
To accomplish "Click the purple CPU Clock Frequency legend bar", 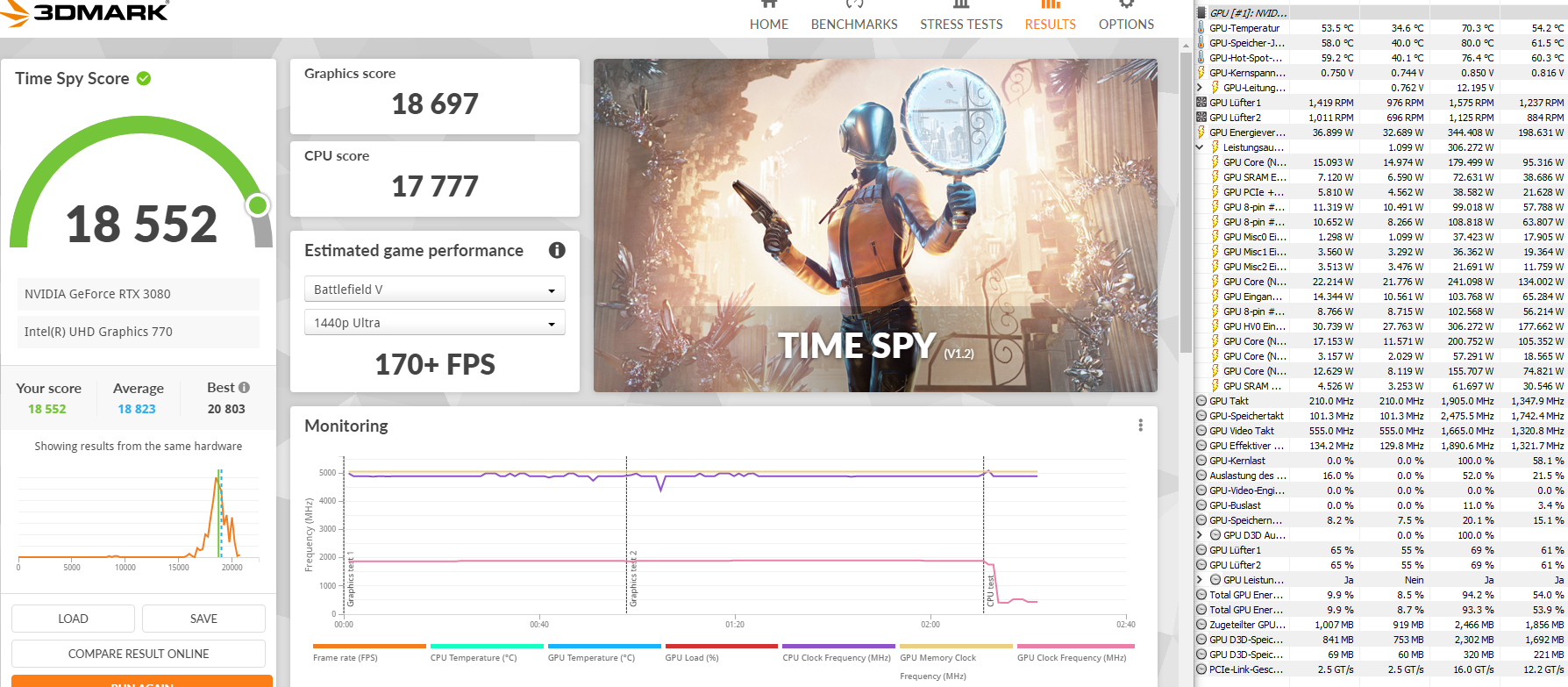I will [839, 646].
